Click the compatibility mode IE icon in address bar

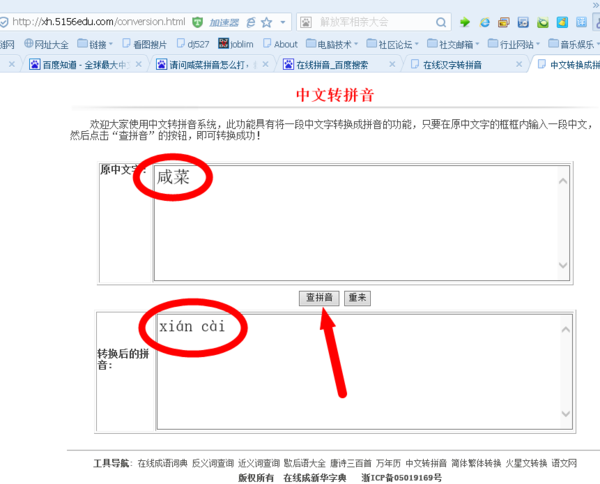point(251,22)
